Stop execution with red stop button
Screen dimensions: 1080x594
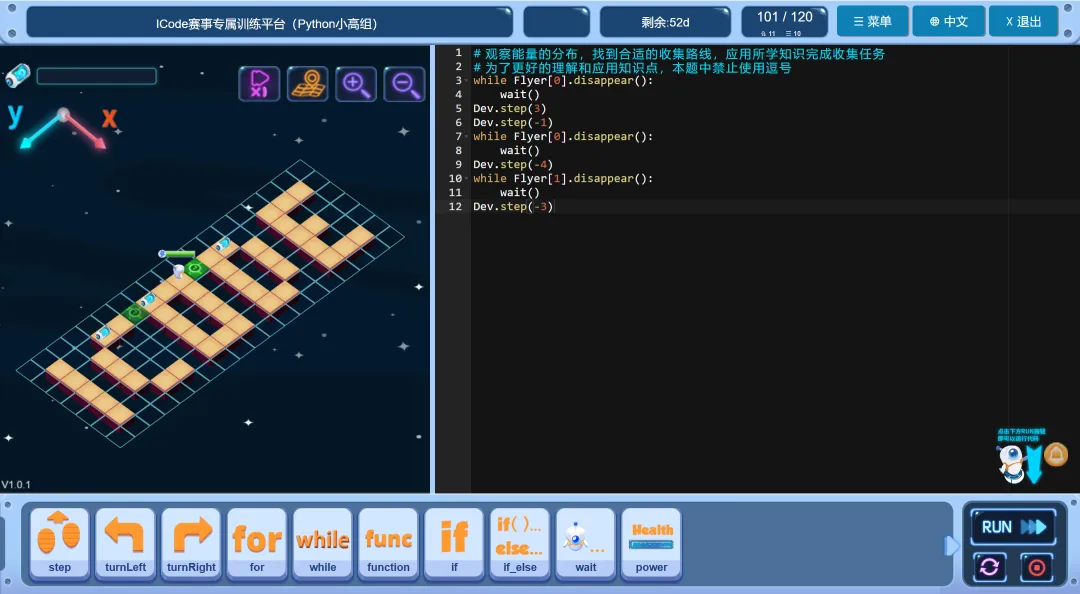pos(1037,567)
